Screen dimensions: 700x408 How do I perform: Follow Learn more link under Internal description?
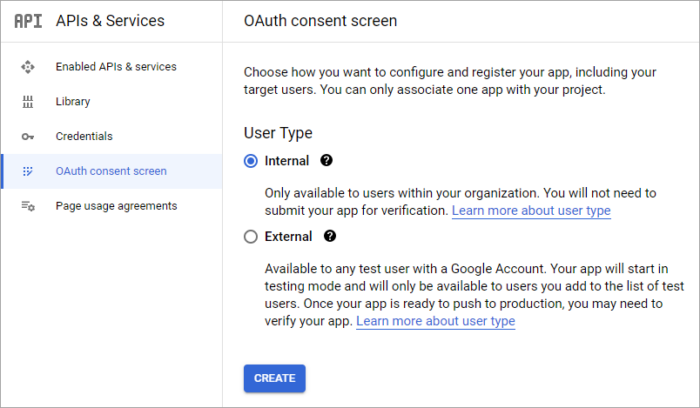531,211
